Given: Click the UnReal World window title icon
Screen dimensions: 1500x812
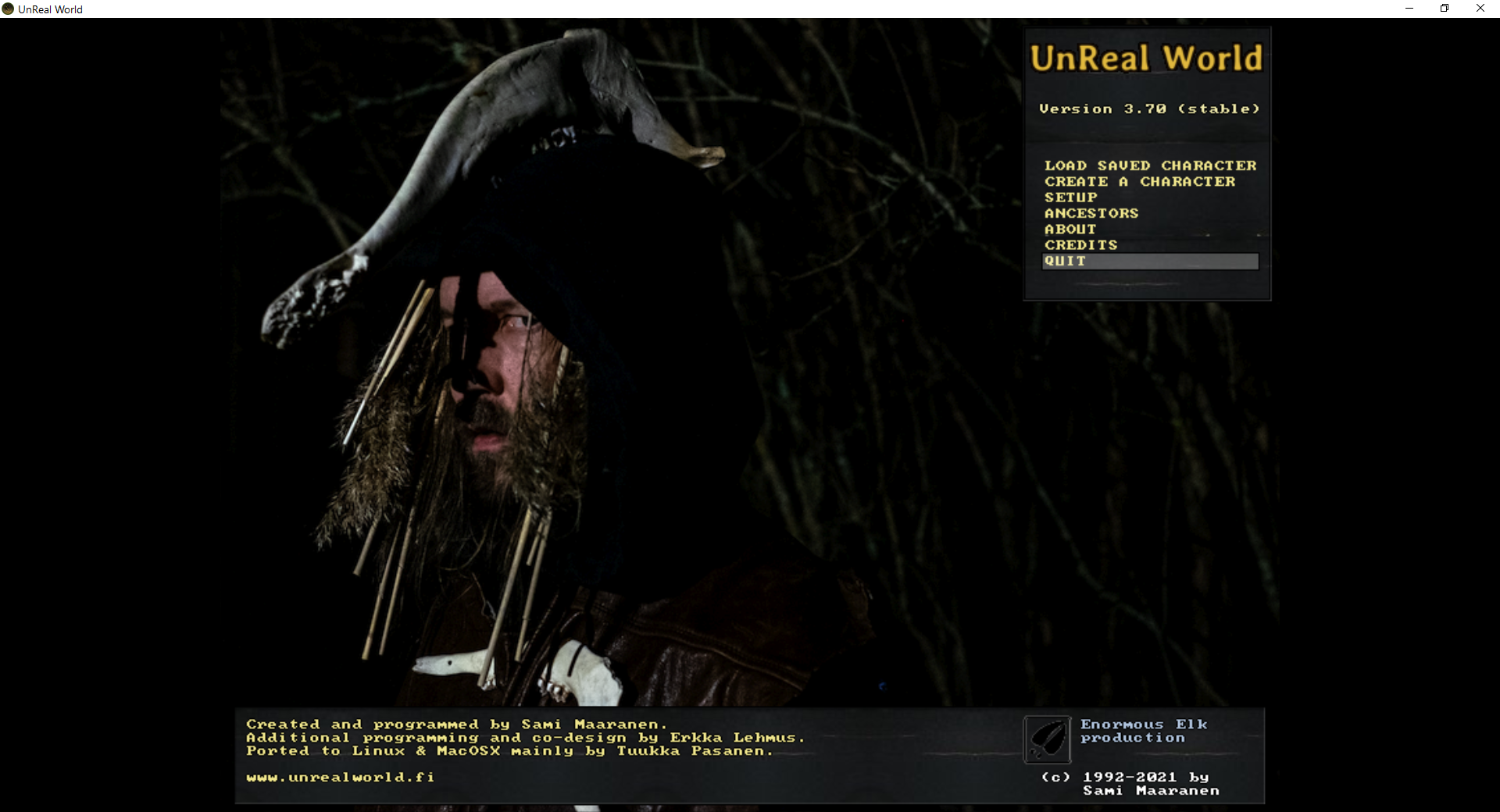Looking at the screenshot, I should 9,9.
